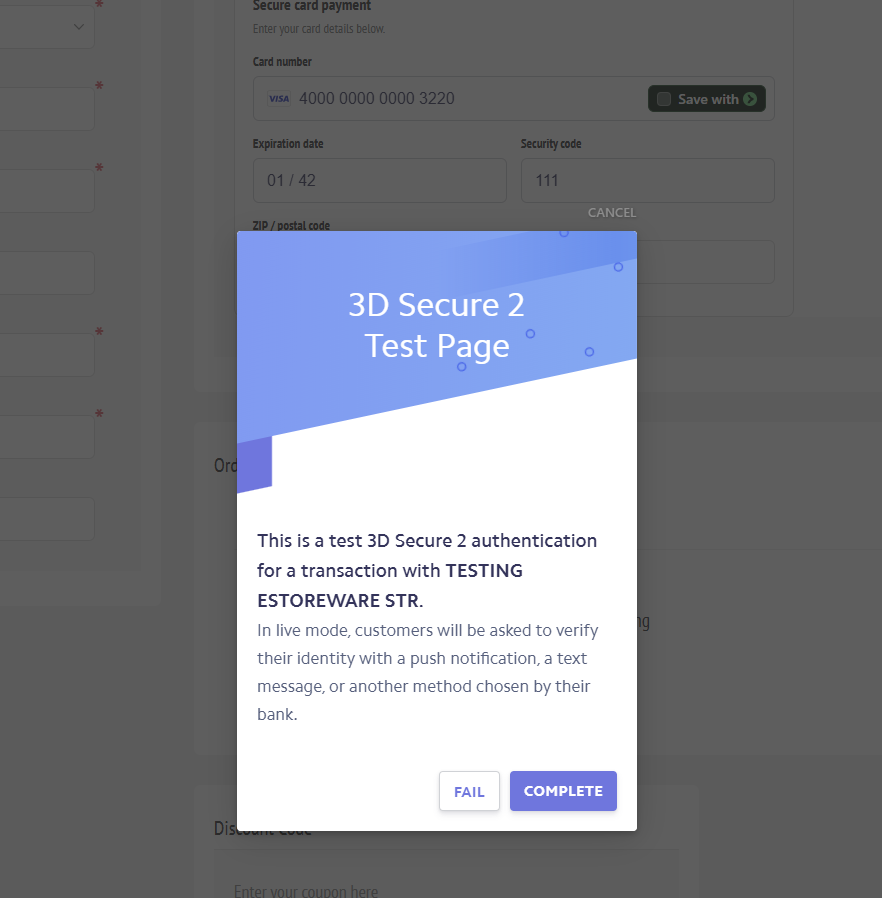Click the security code field showing 111
Image resolution: width=882 pixels, height=898 pixels.
pos(647,180)
